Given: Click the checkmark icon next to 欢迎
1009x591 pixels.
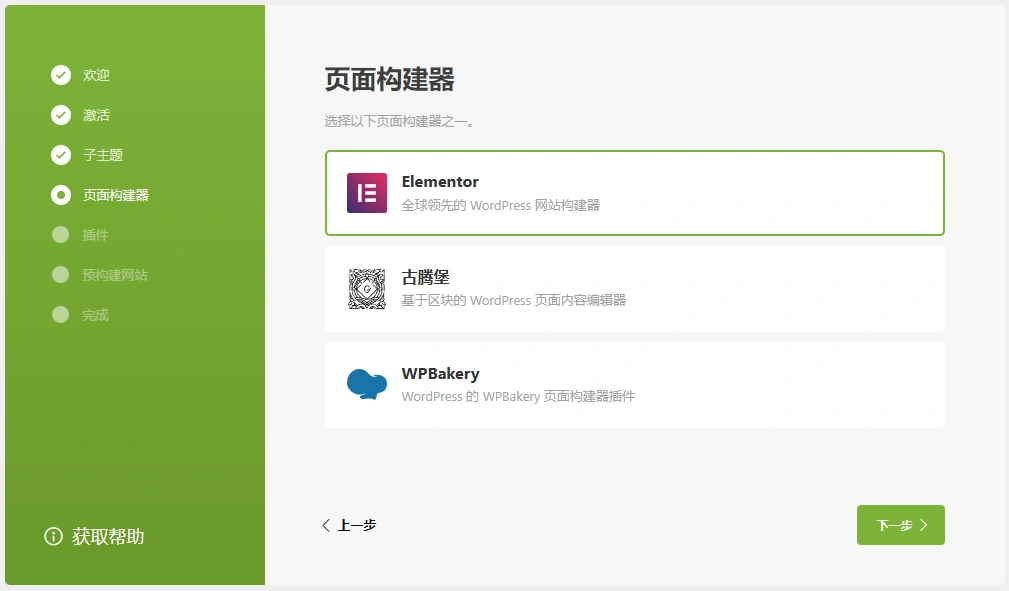Looking at the screenshot, I should click(x=61, y=74).
